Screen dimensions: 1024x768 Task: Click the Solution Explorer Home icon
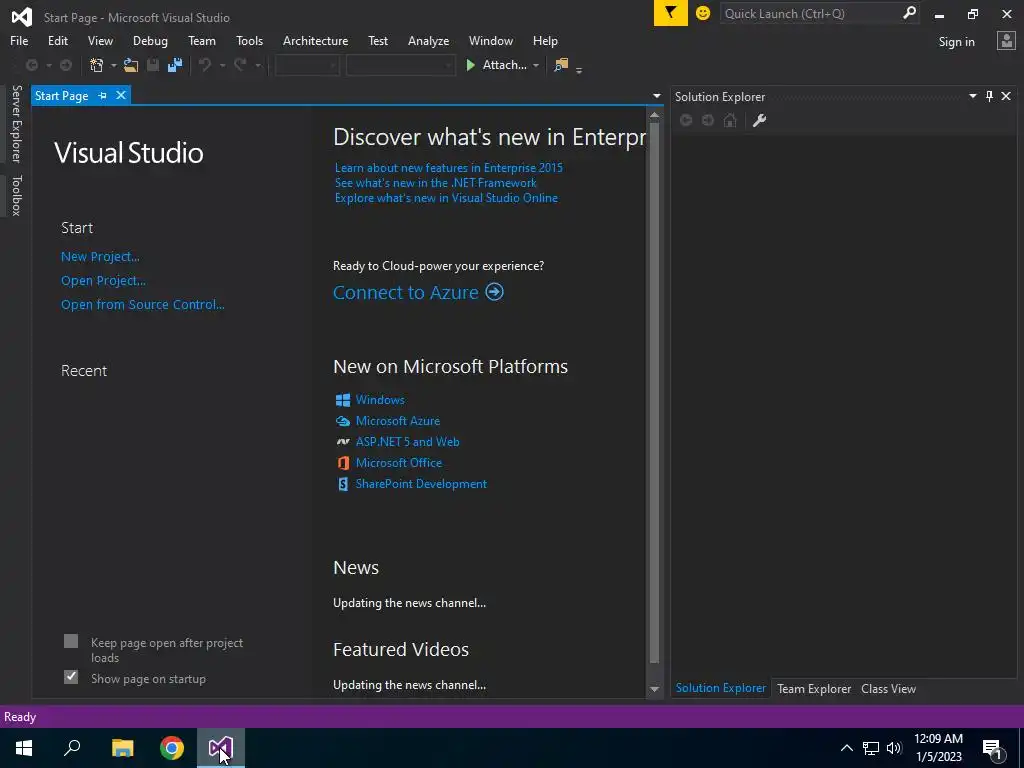tap(730, 120)
